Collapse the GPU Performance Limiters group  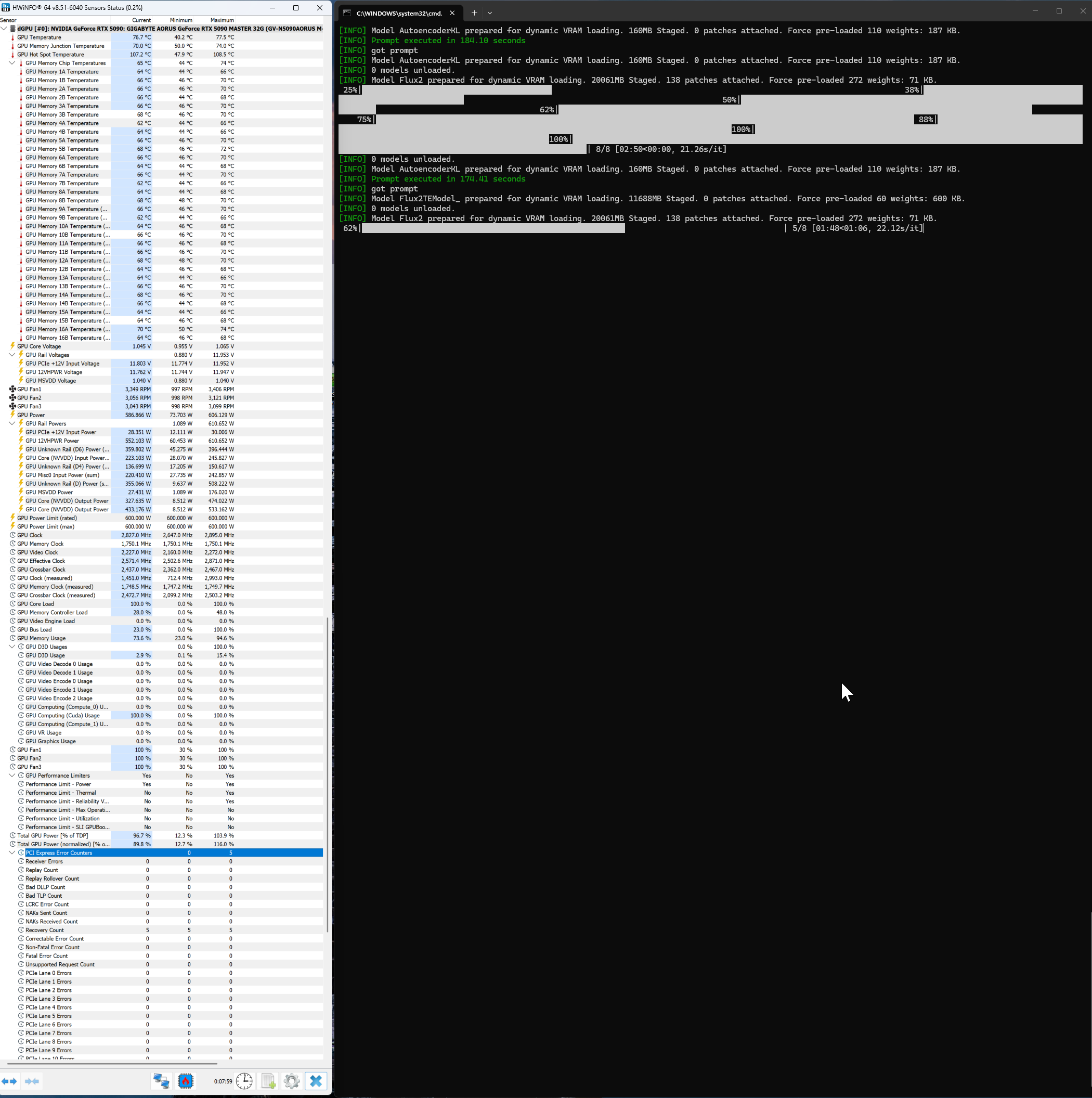click(x=12, y=775)
